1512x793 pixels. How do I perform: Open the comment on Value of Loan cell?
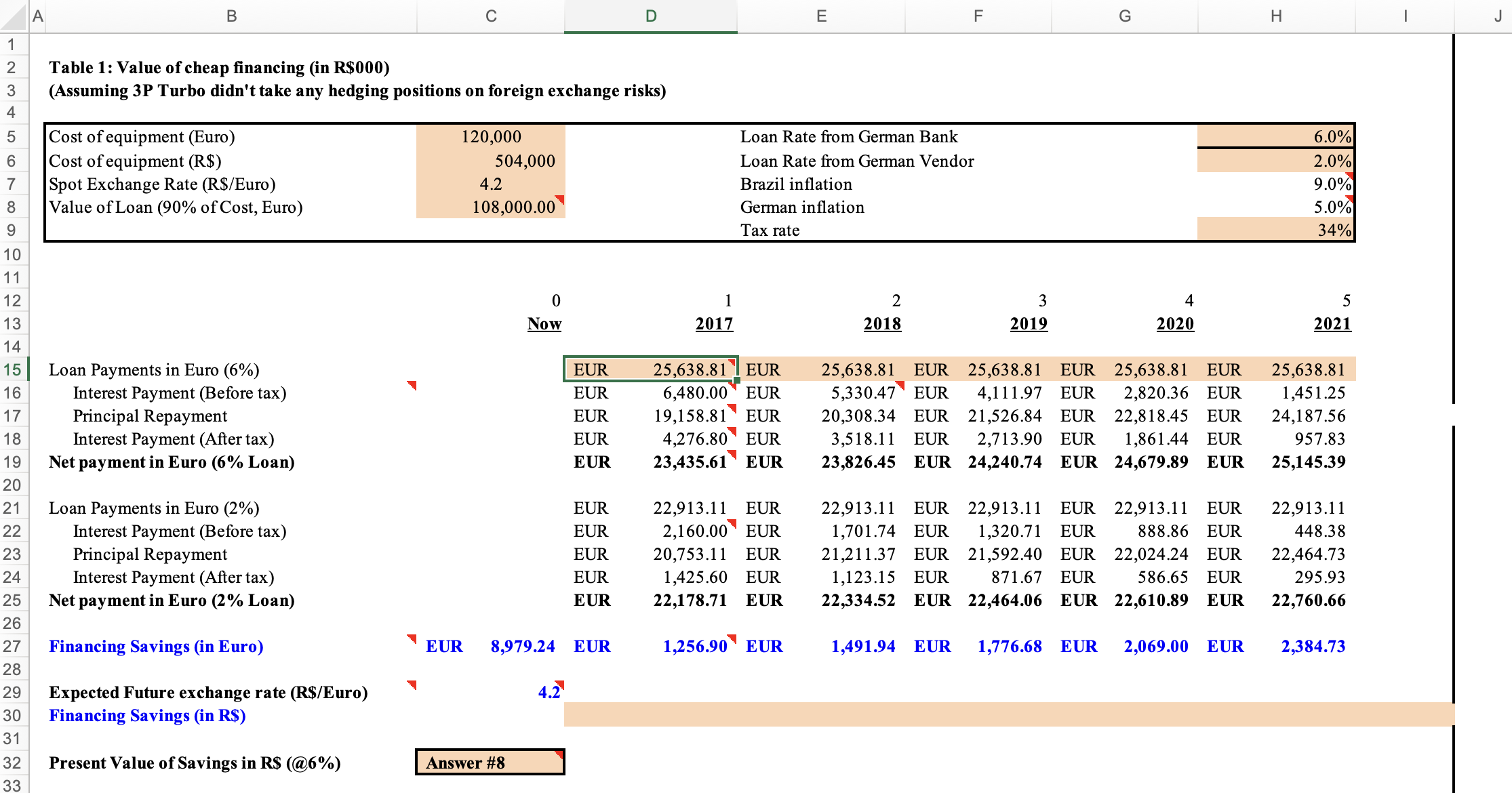coord(561,198)
